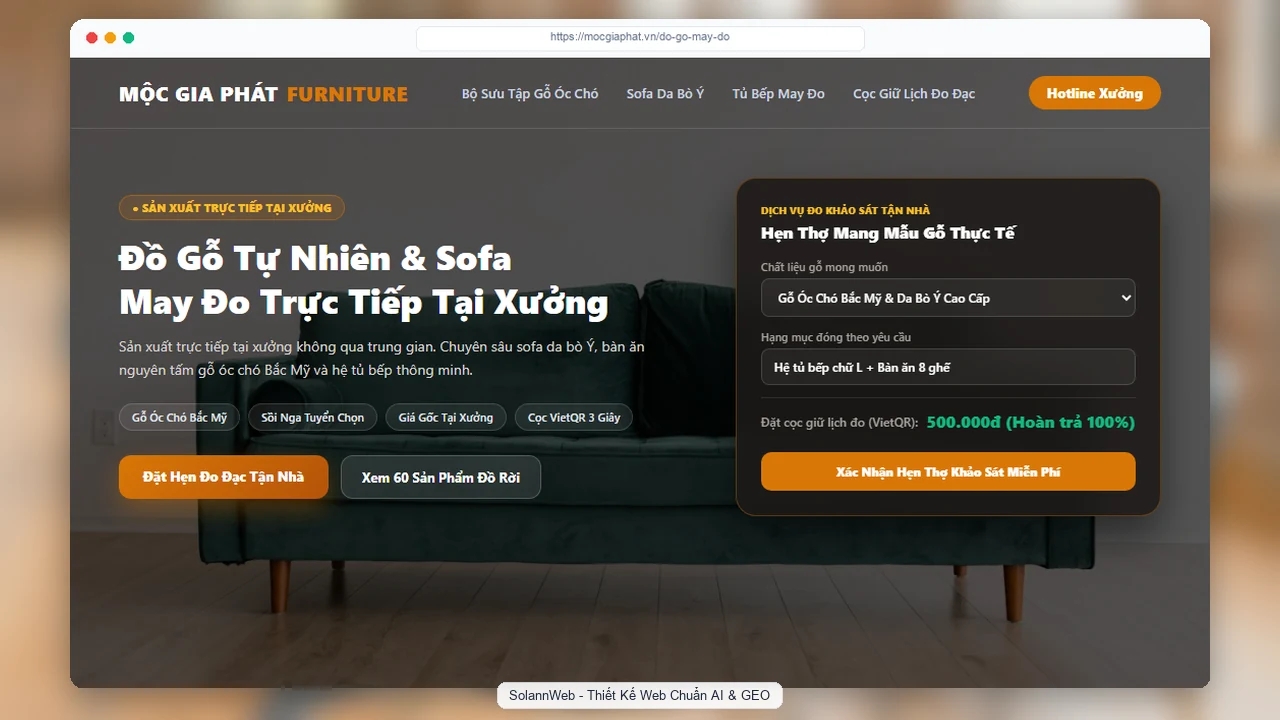Click the Hẹn Thợ Mang Mẫu Gỗ Thực Tế heading

pyautogui.click(x=888, y=233)
